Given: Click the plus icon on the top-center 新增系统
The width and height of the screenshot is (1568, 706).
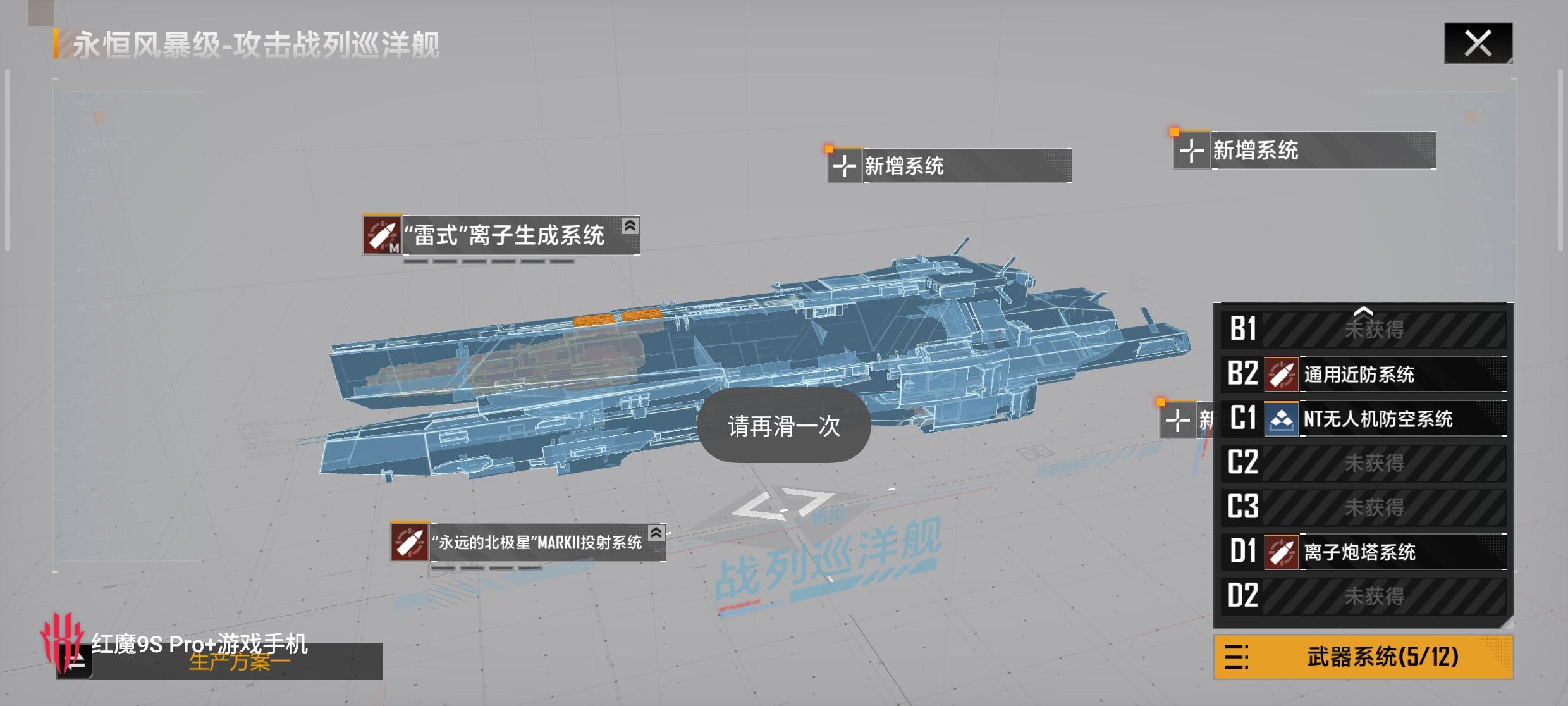Looking at the screenshot, I should (x=844, y=166).
